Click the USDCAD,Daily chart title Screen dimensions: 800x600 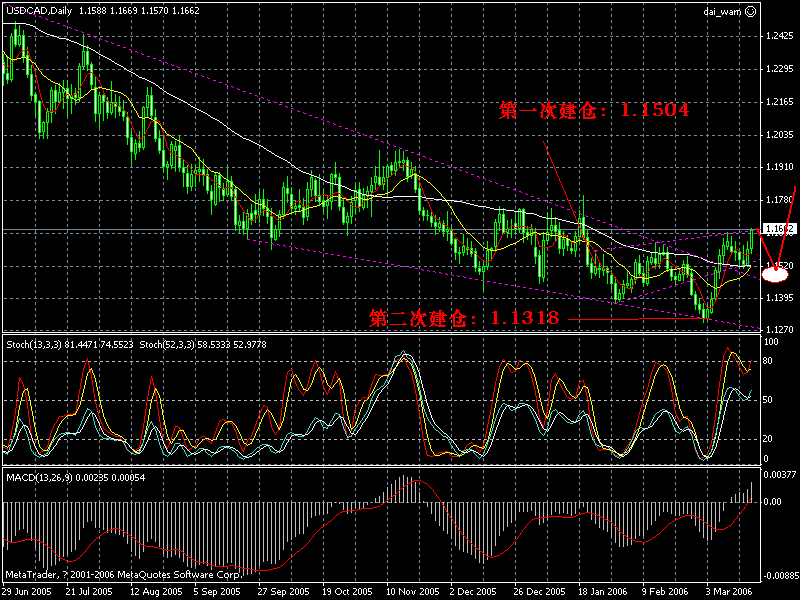pos(39,10)
